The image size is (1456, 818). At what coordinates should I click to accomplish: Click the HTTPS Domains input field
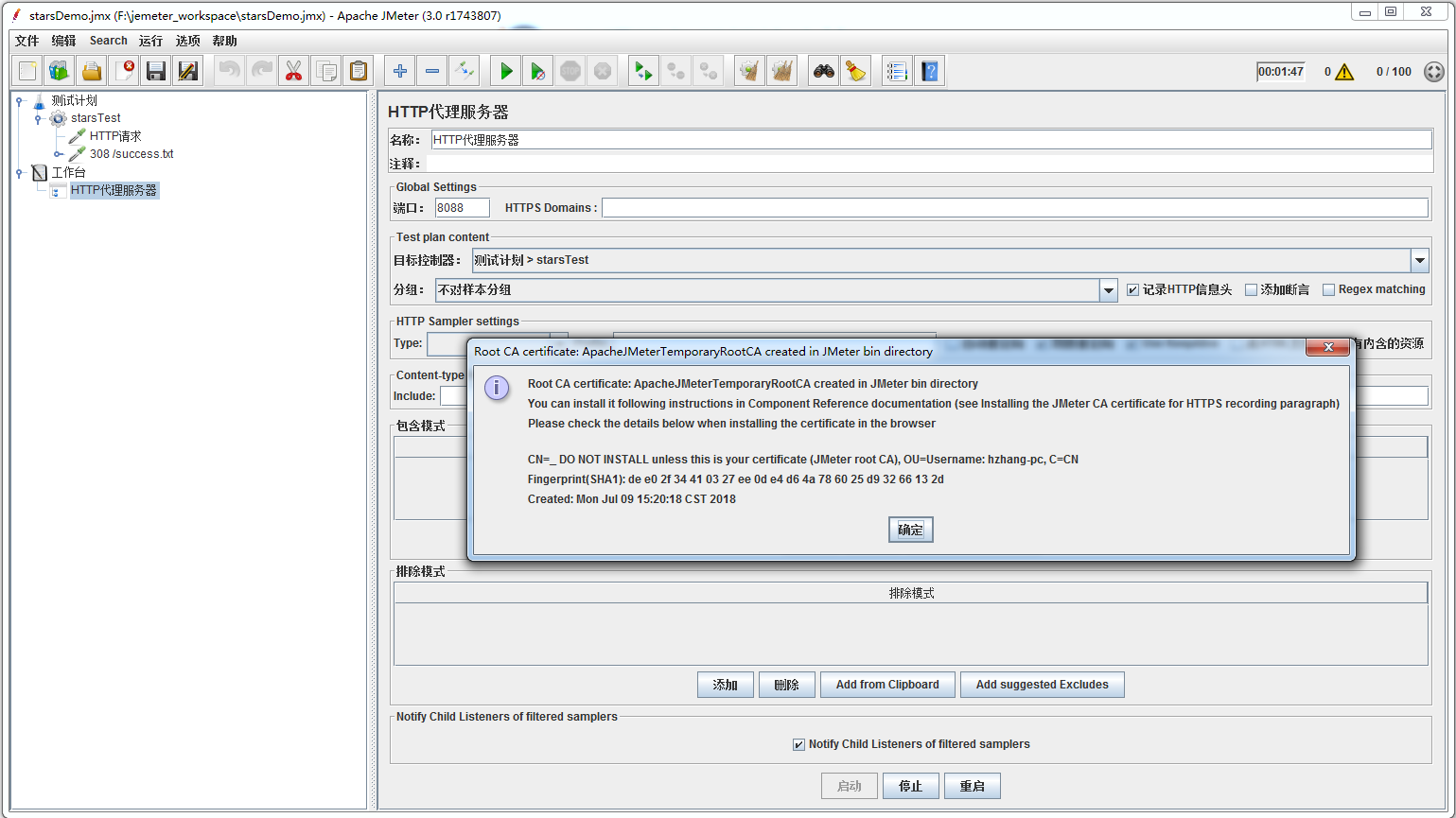pyautogui.click(x=1014, y=208)
